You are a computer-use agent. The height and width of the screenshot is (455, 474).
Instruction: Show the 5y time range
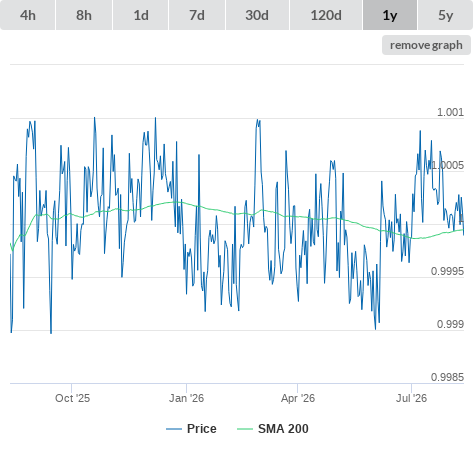446,15
